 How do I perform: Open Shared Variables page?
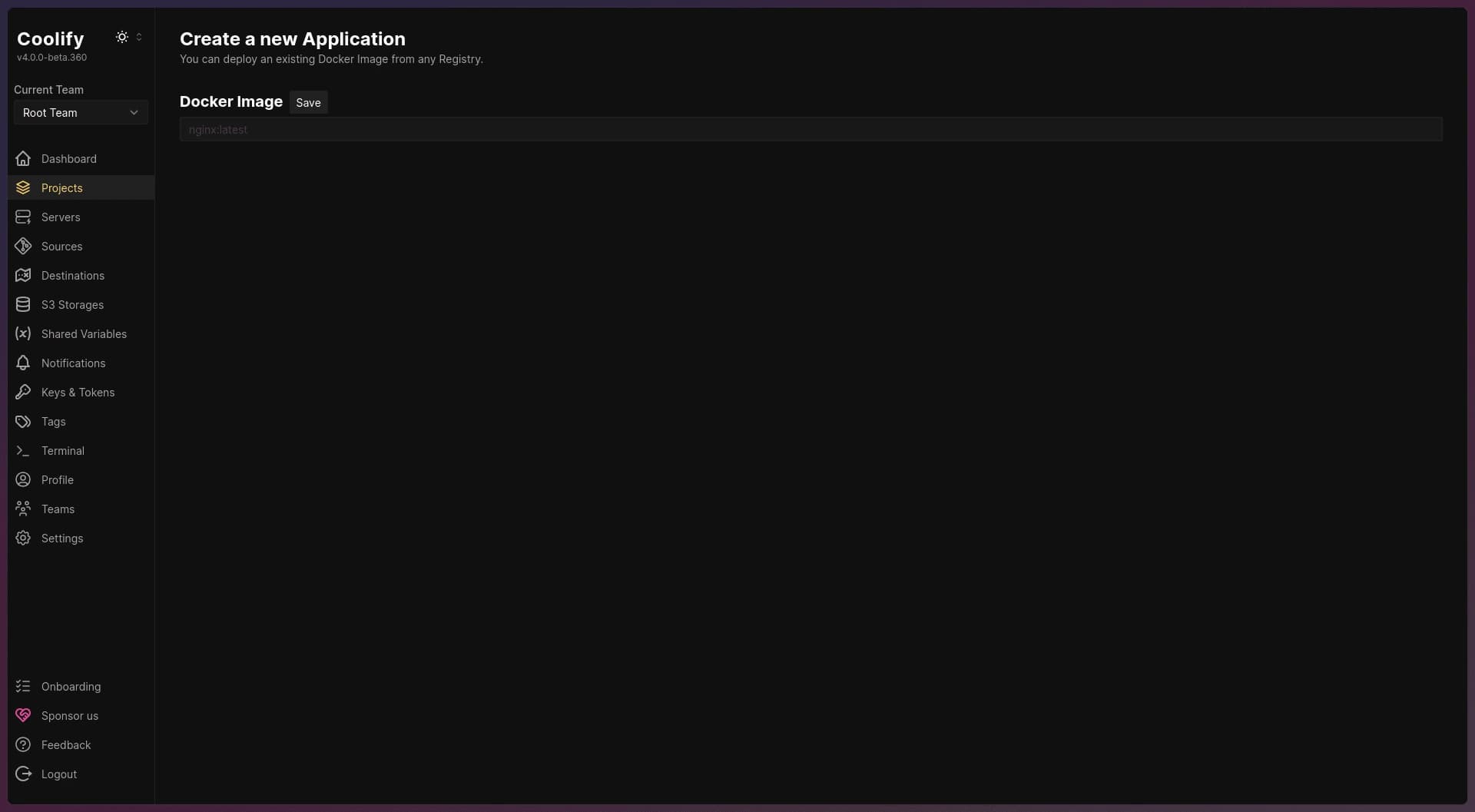(x=81, y=333)
